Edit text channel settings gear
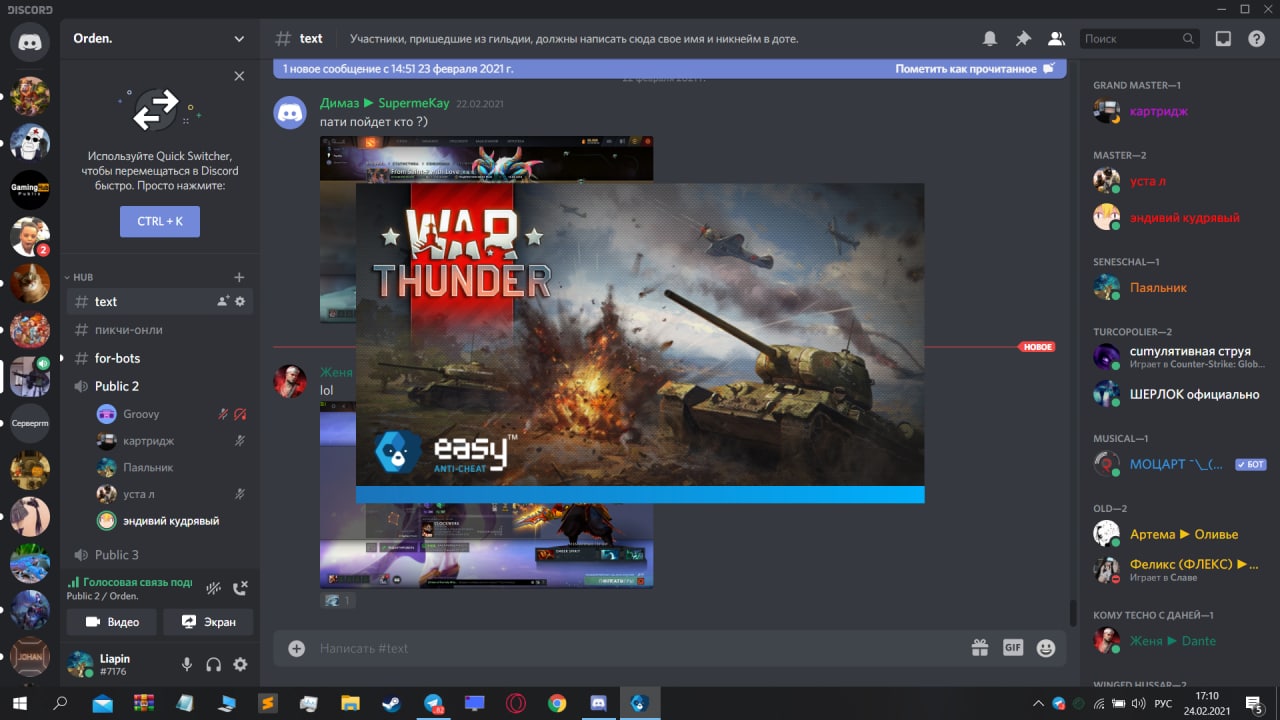 tap(240, 301)
